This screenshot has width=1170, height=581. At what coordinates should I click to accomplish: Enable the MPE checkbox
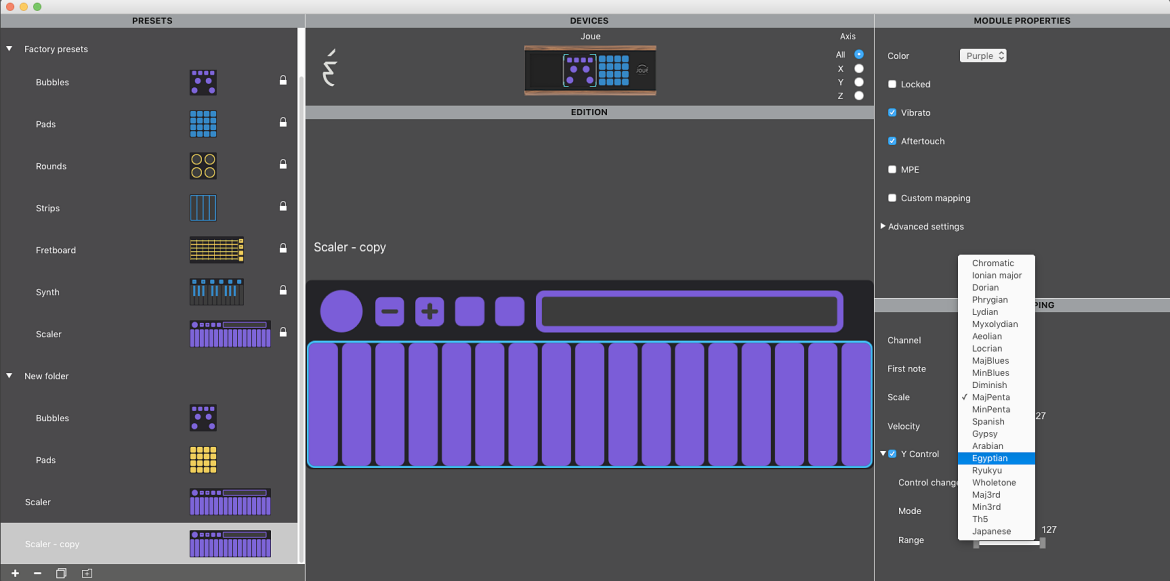point(892,169)
